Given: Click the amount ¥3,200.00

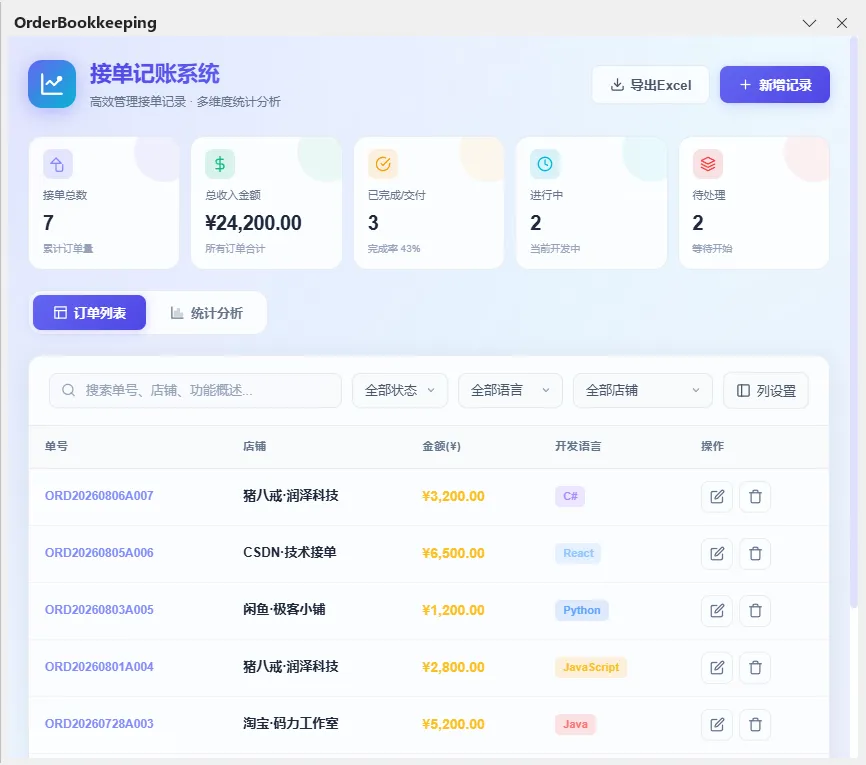Looking at the screenshot, I should pos(453,496).
